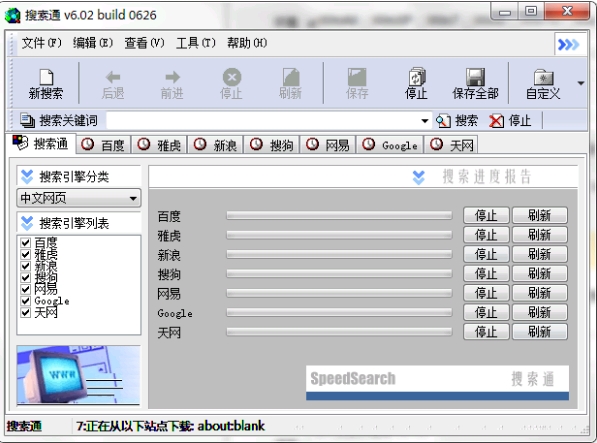Click 停止 button in the 搜狗 progress row
The width and height of the screenshot is (597, 443).
[x=486, y=274]
